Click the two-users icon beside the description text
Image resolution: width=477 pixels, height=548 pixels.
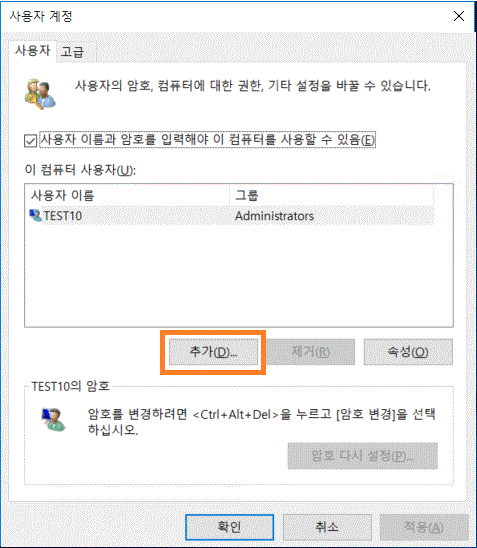click(x=39, y=94)
